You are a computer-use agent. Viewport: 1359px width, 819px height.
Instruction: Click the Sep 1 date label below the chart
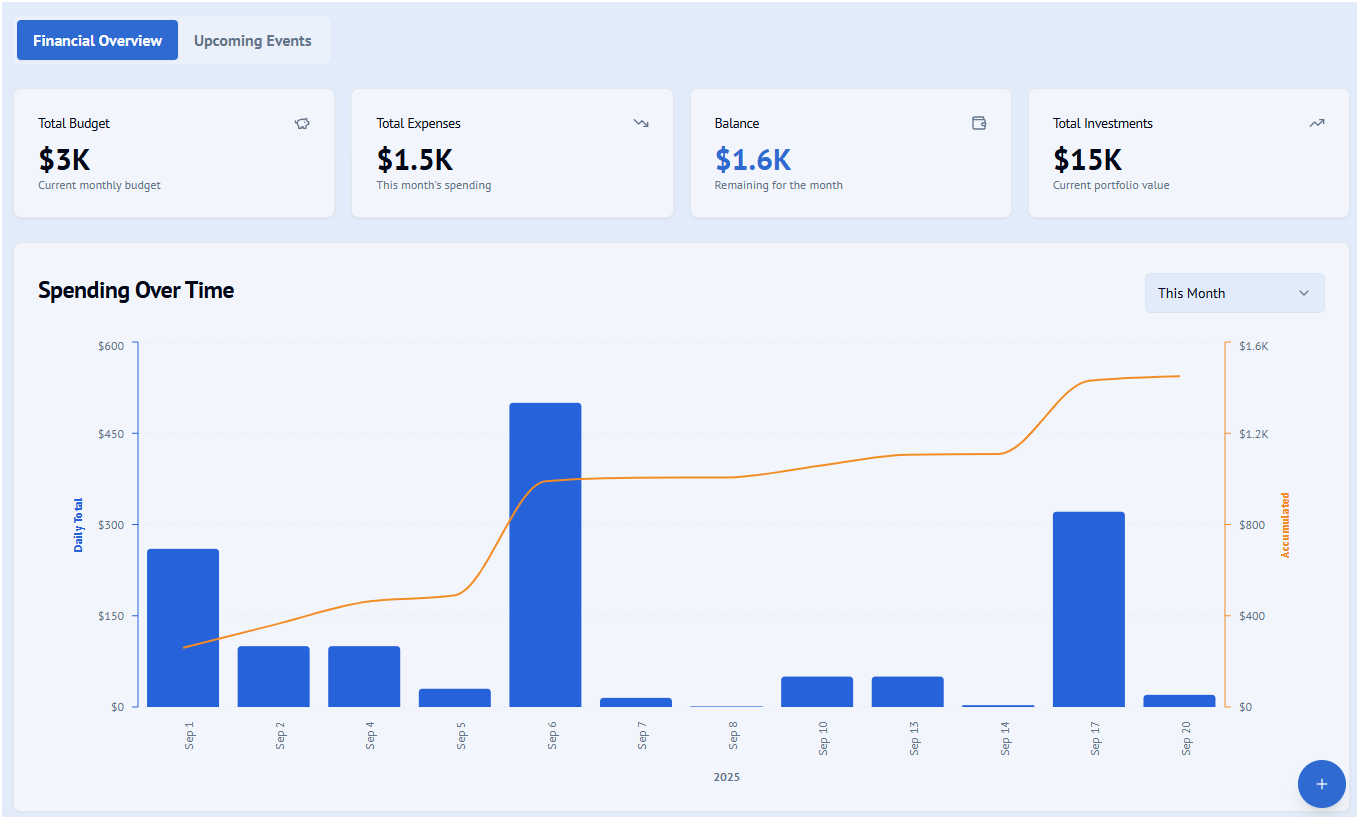191,735
